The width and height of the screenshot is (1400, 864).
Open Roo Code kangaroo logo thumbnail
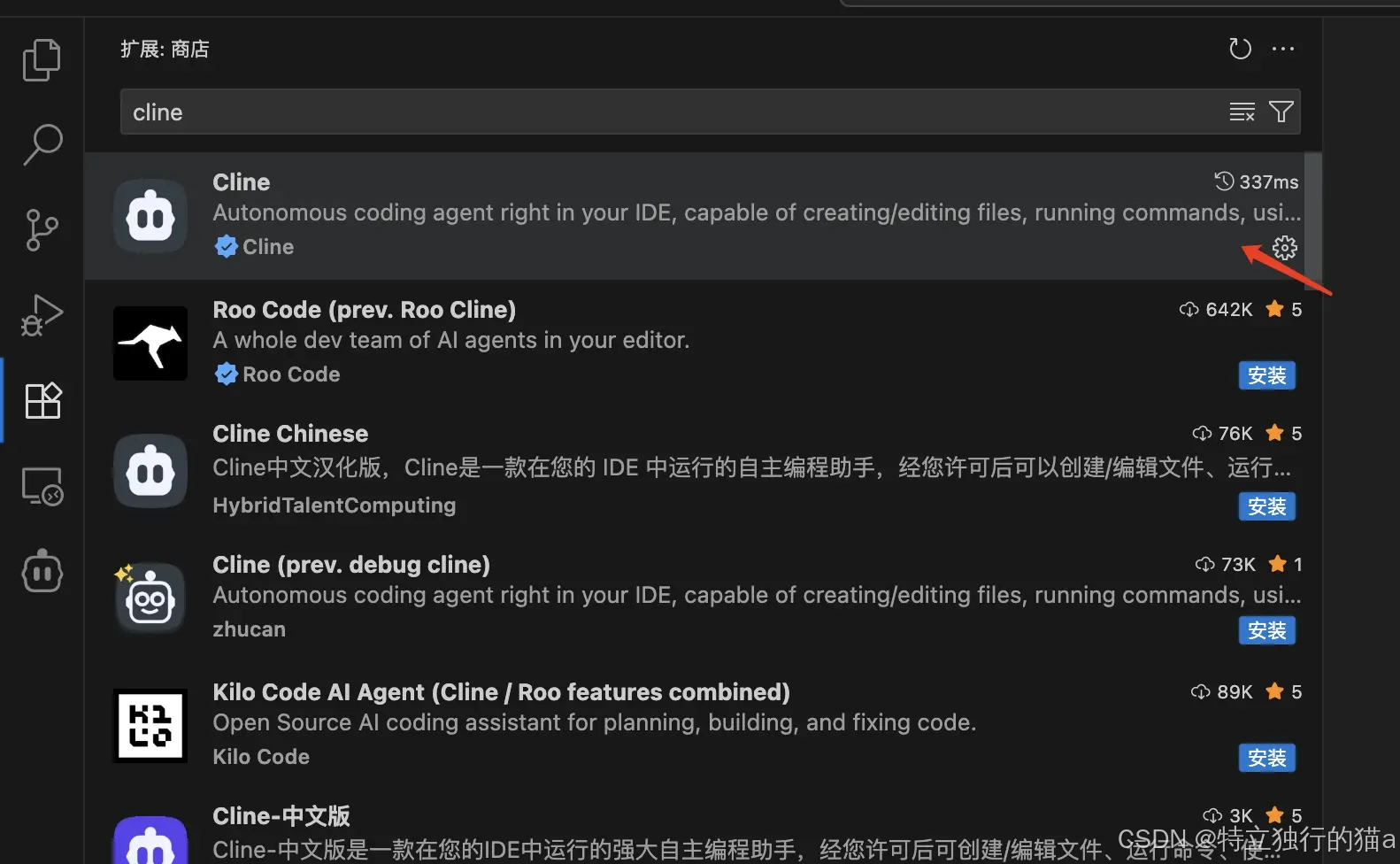150,343
